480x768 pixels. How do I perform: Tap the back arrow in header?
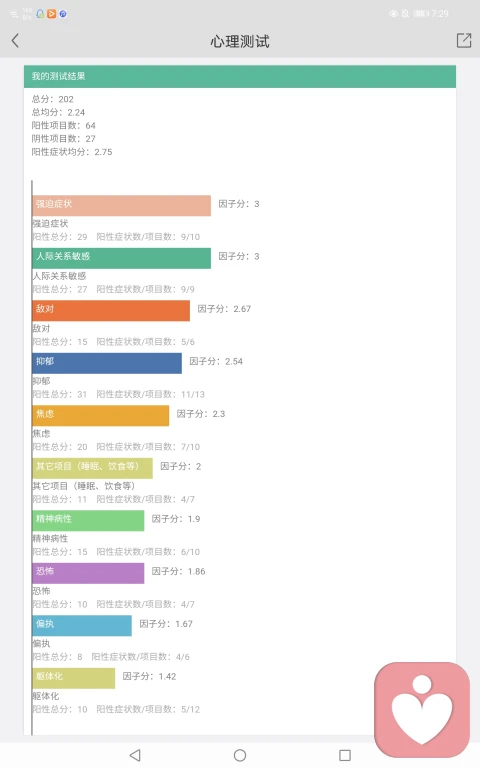[x=15, y=41]
